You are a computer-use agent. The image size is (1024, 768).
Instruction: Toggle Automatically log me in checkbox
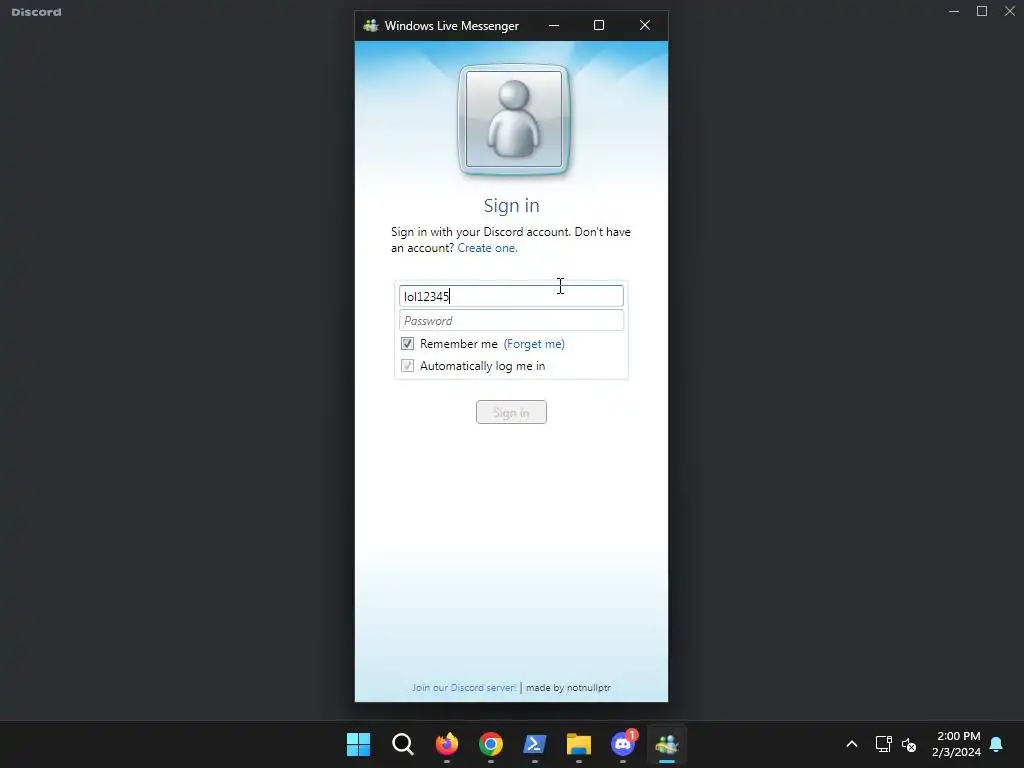(408, 366)
